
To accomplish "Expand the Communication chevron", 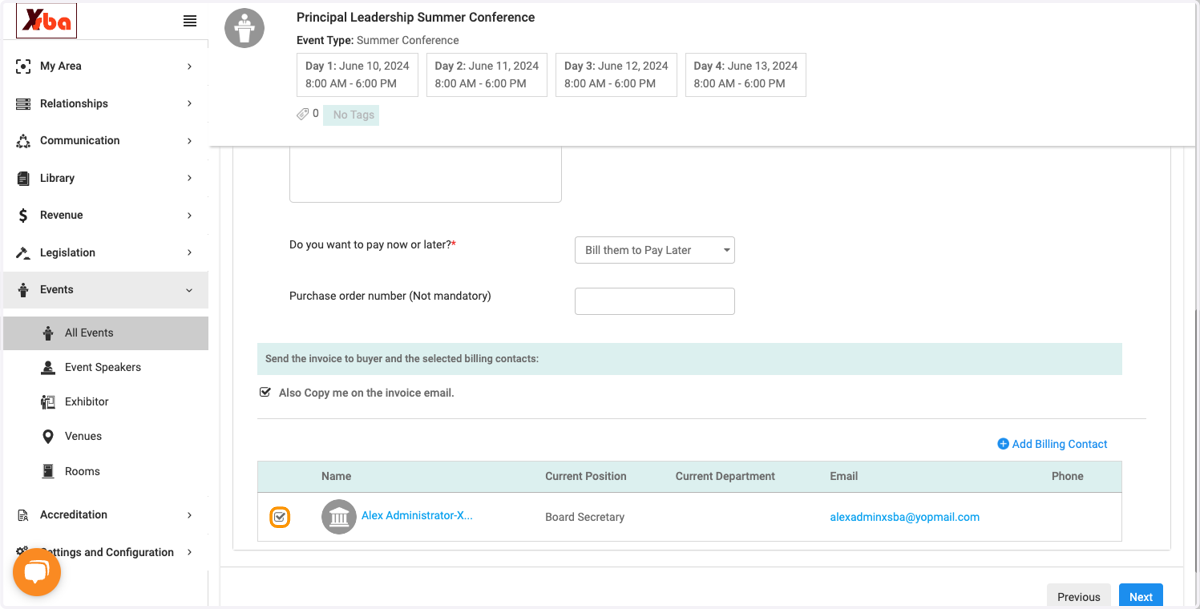I will 189,141.
